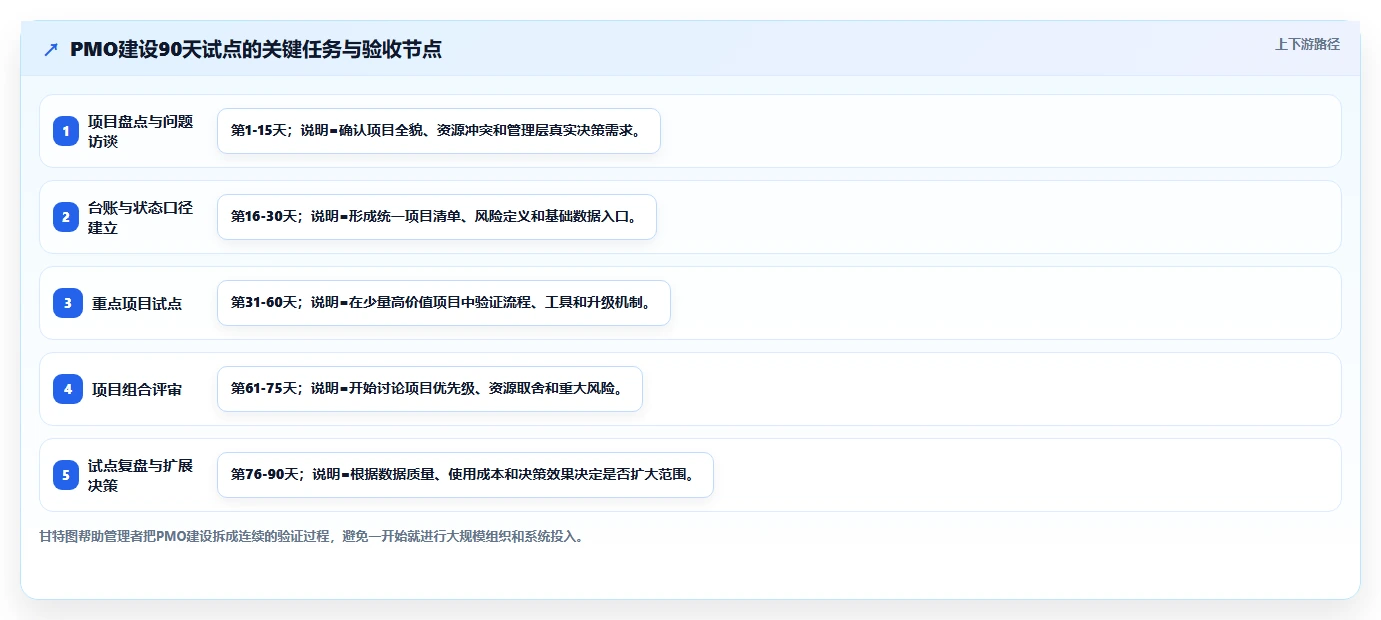
Task: Select the 项目组合评审 label
Action: point(137,389)
